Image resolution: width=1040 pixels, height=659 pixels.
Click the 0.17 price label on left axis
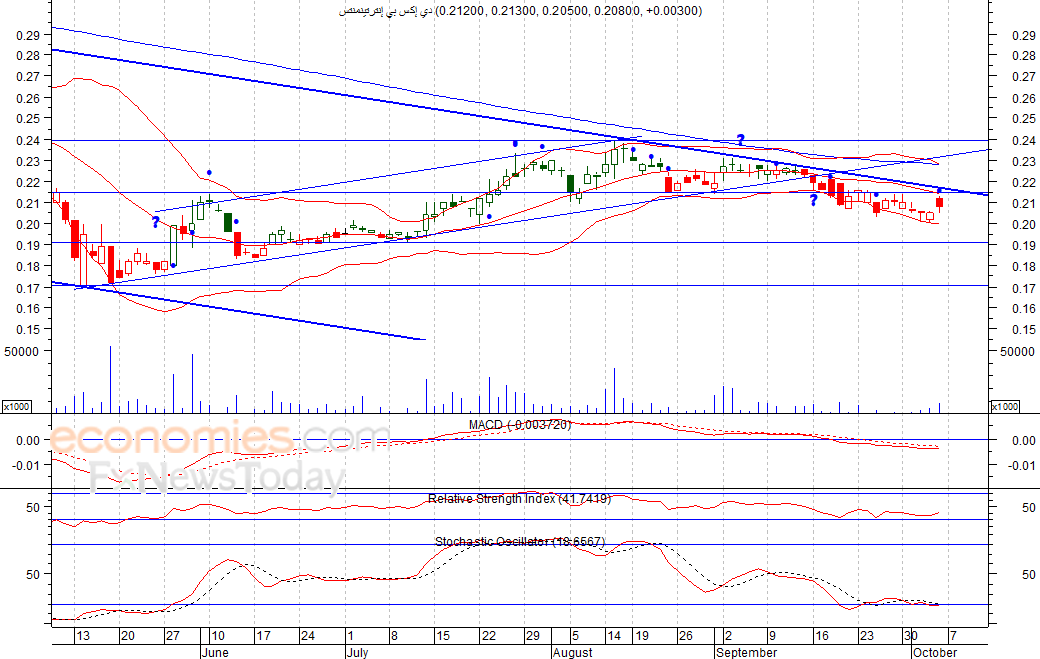pyautogui.click(x=28, y=288)
